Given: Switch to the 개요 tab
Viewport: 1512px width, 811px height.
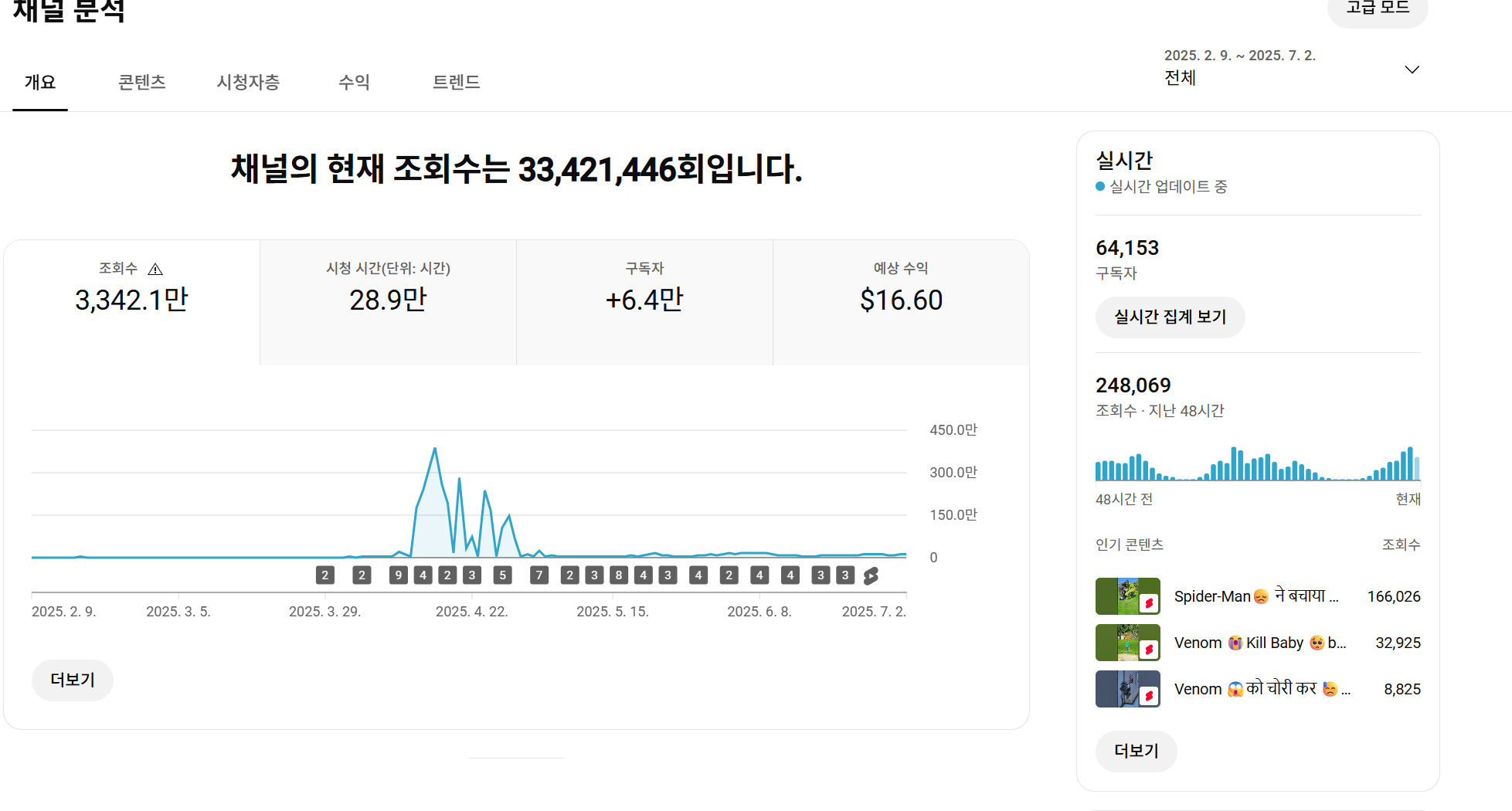Looking at the screenshot, I should pos(40,82).
